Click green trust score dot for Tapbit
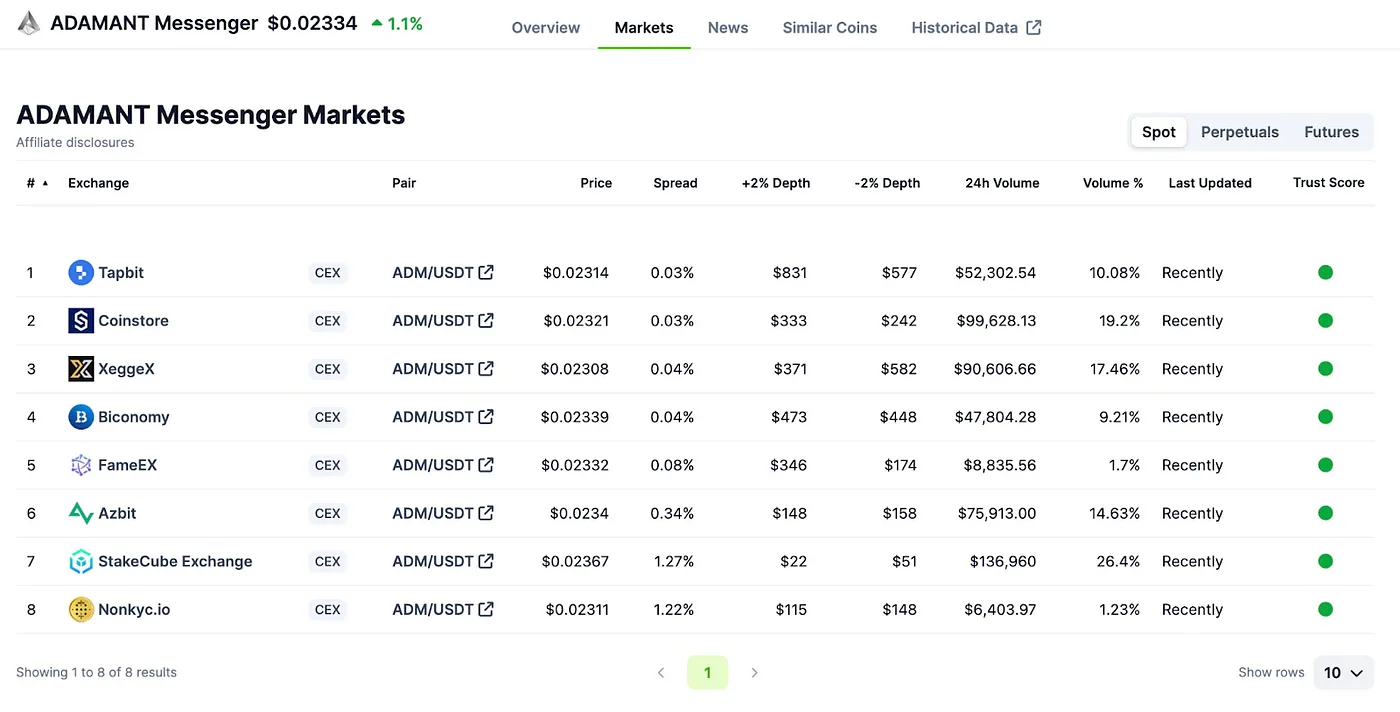 tap(1325, 272)
